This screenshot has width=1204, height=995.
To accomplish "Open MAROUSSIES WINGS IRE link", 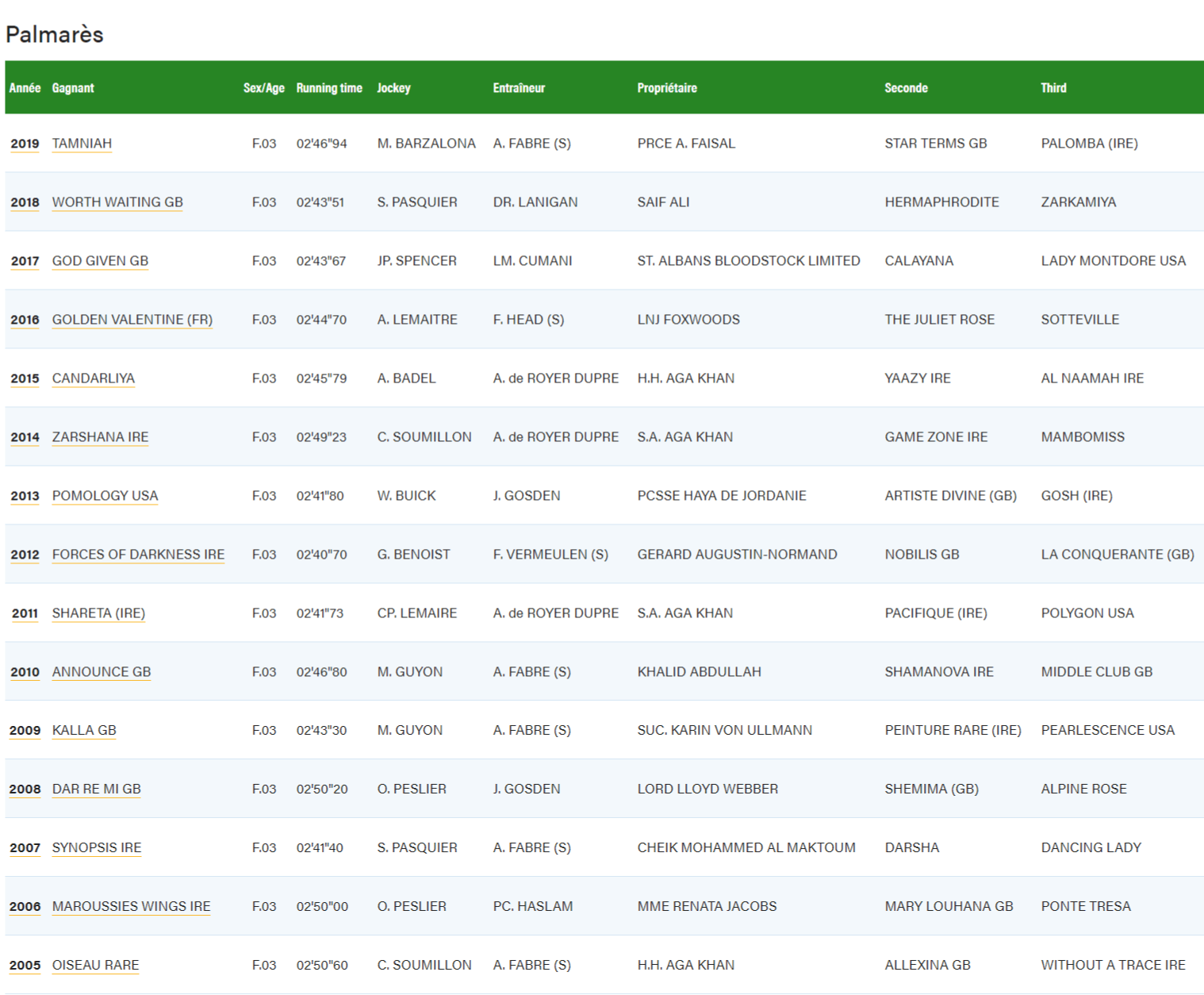I will [x=131, y=907].
